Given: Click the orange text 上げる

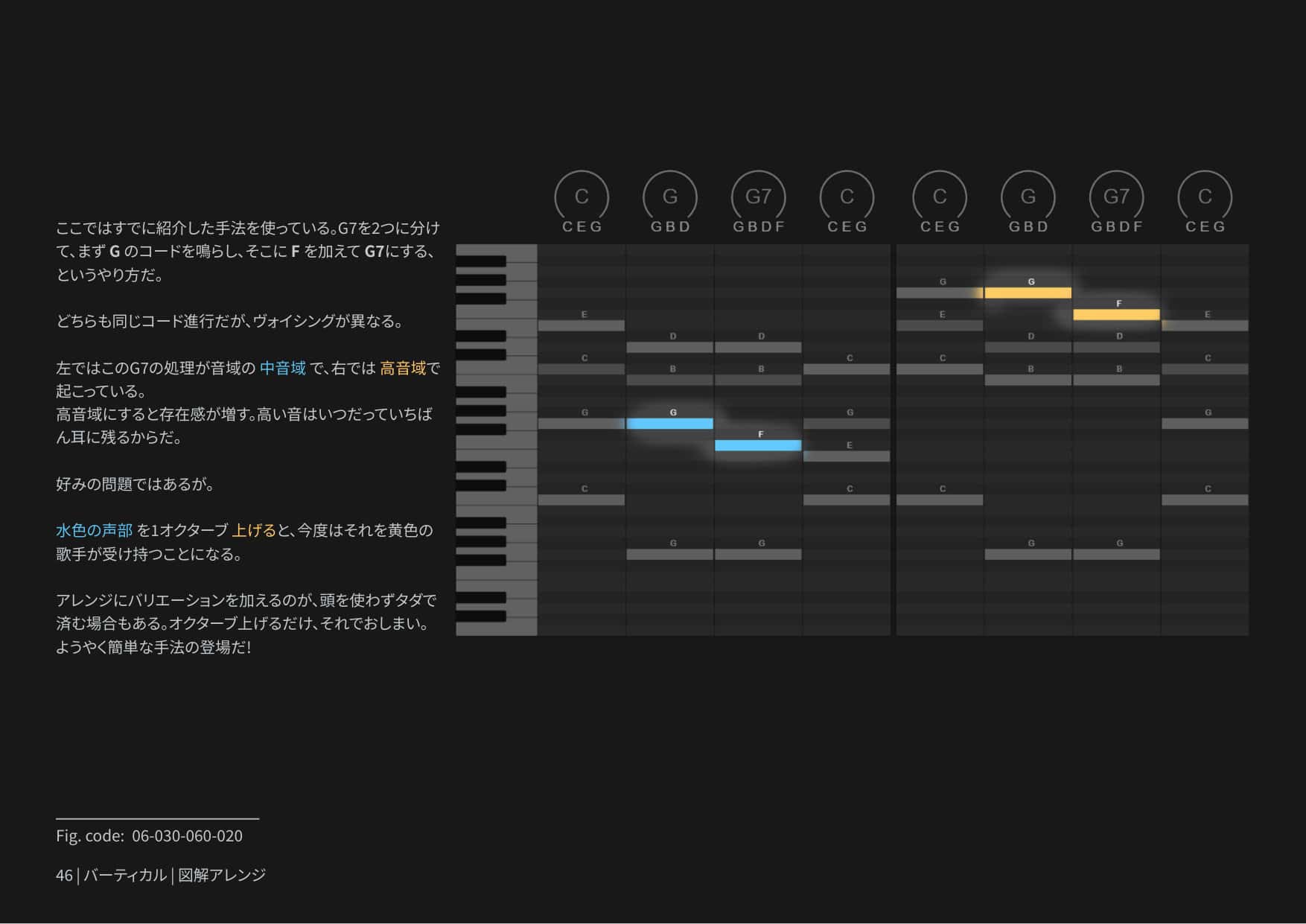Looking at the screenshot, I should (x=254, y=530).
